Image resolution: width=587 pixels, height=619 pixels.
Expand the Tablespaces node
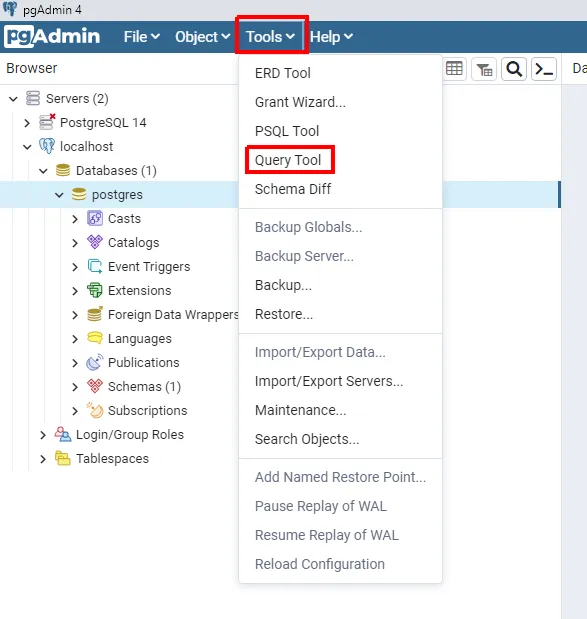pyautogui.click(x=43, y=459)
